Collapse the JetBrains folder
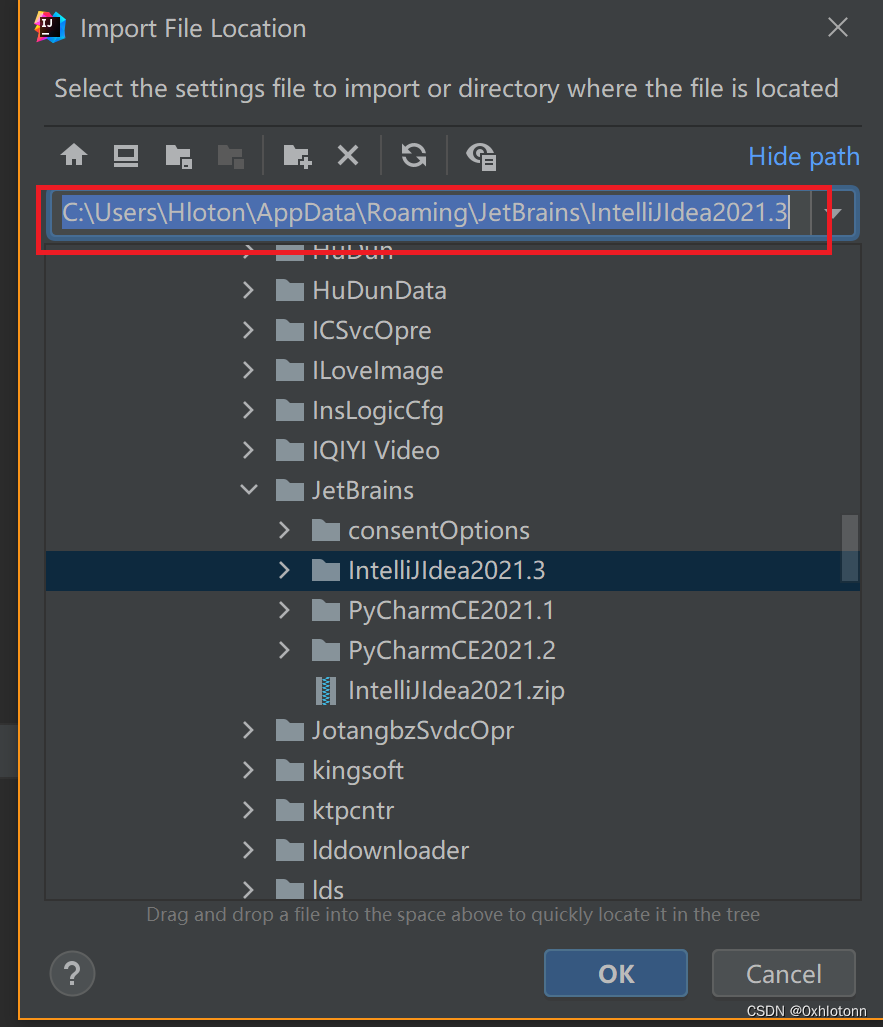 [x=249, y=490]
